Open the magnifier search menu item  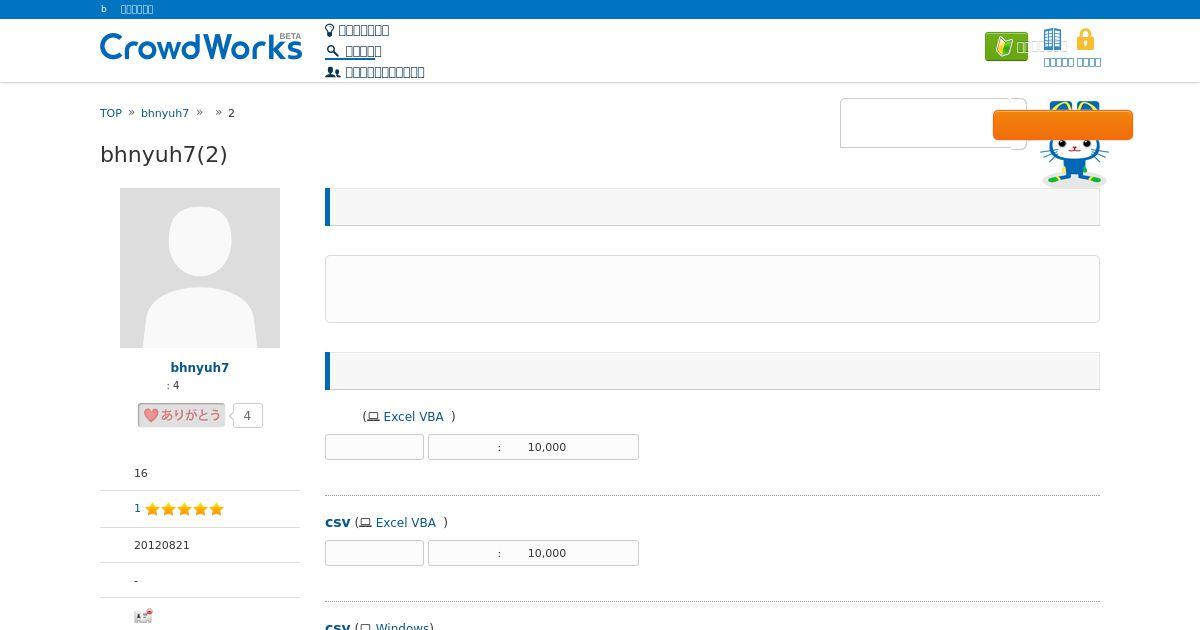tap(353, 51)
